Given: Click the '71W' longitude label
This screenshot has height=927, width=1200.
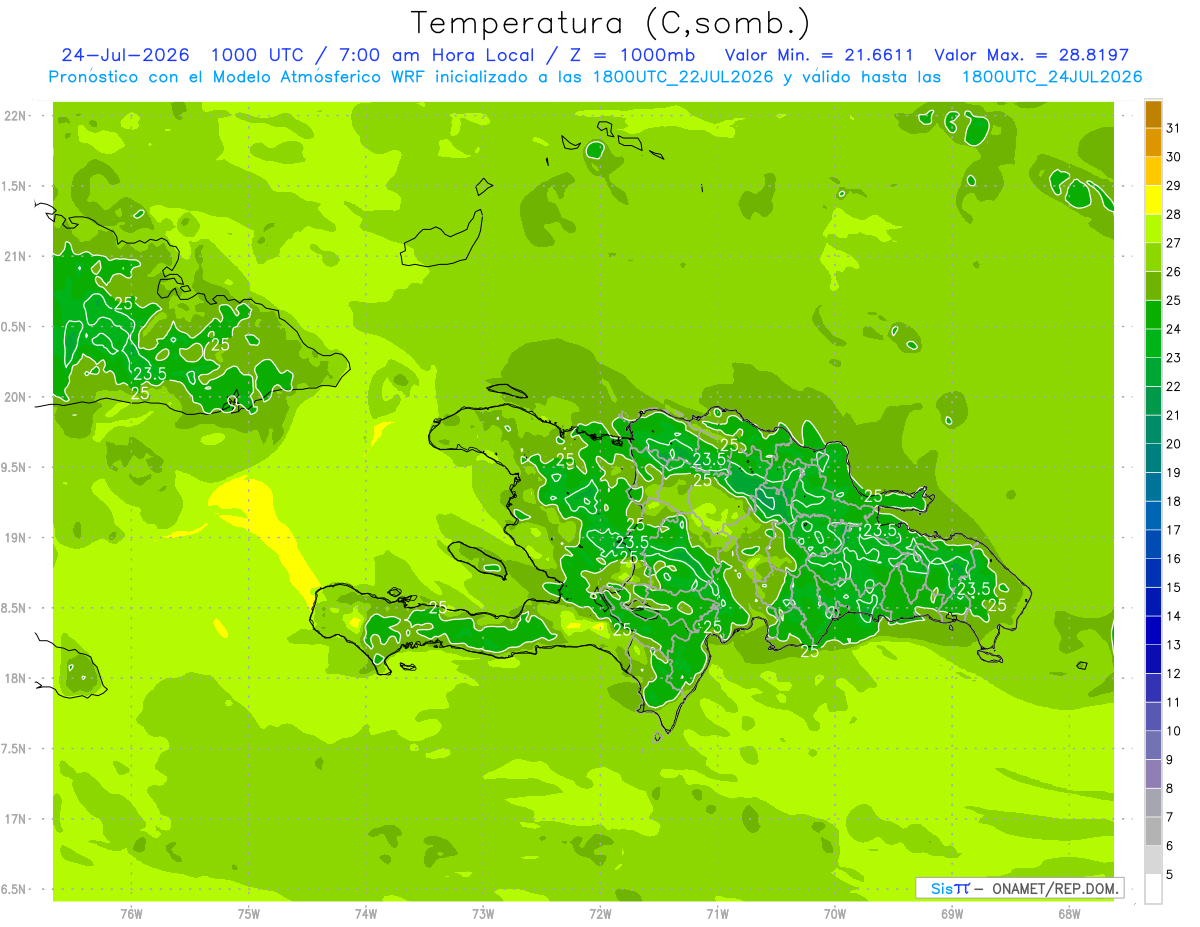Looking at the screenshot, I should tap(717, 914).
